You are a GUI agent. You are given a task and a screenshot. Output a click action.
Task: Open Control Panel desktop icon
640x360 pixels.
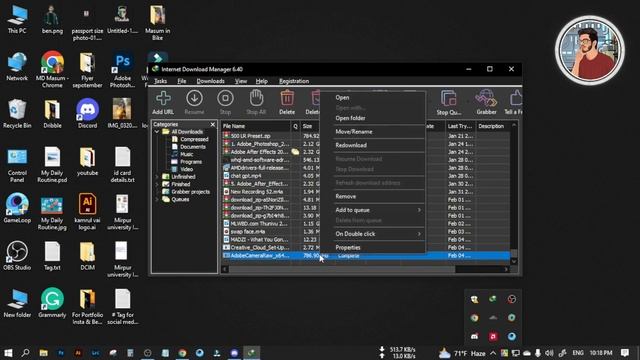point(17,165)
